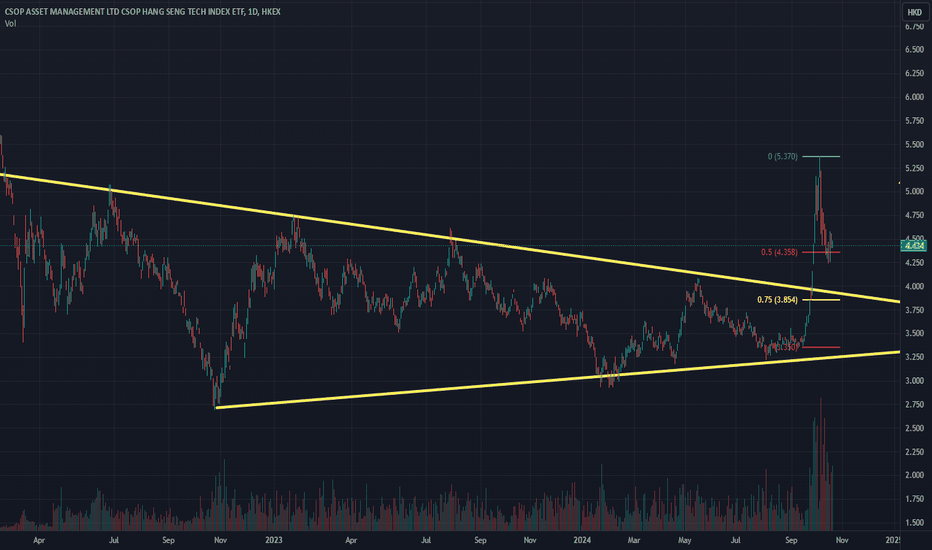Viewport: 932px width, 550px height.
Task: Click the May label on time axis
Action: 685,540
